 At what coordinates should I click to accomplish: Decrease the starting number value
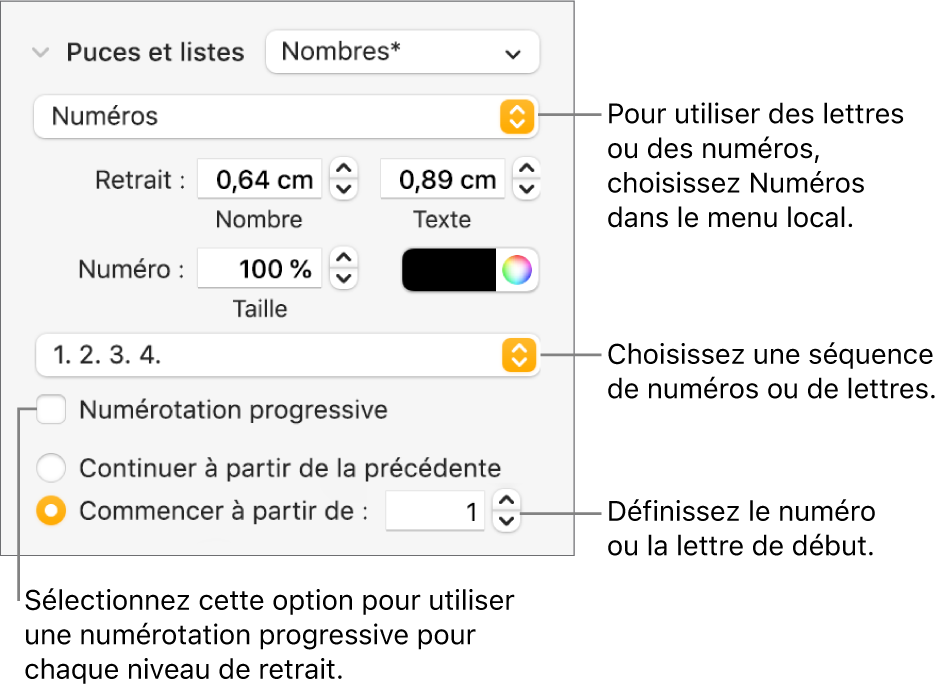pyautogui.click(x=507, y=520)
